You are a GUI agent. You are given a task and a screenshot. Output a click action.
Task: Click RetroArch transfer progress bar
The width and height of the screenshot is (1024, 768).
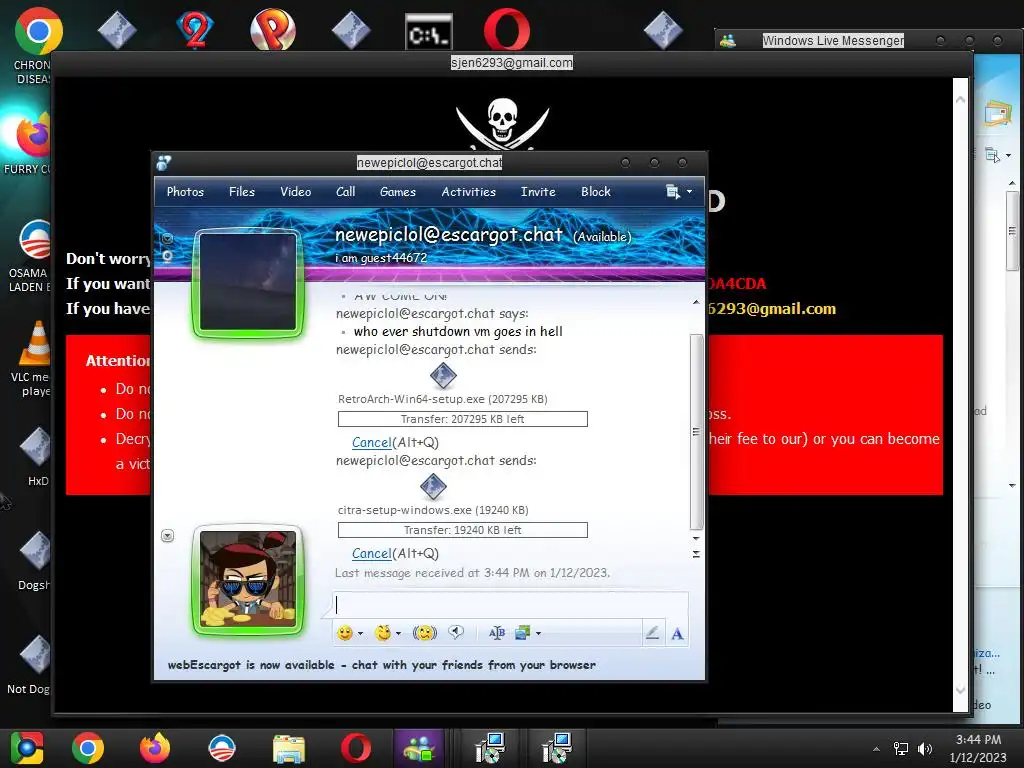coord(462,419)
